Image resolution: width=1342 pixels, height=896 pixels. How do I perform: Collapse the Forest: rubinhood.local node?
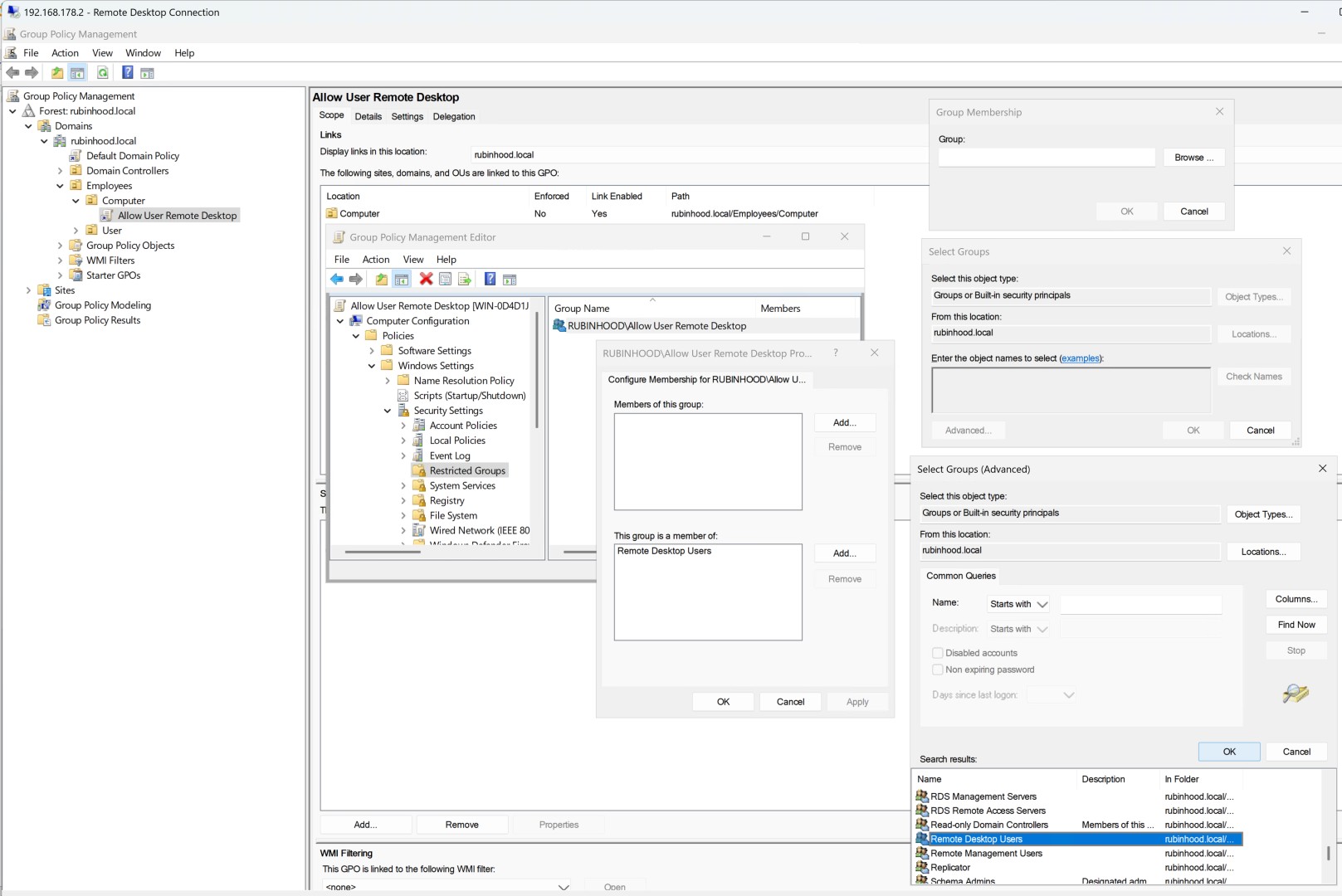pyautogui.click(x=12, y=111)
